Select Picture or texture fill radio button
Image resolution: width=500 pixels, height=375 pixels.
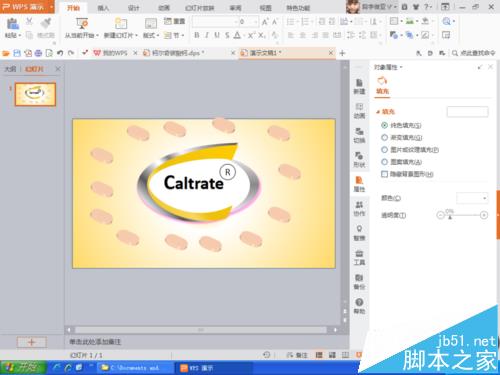point(384,150)
